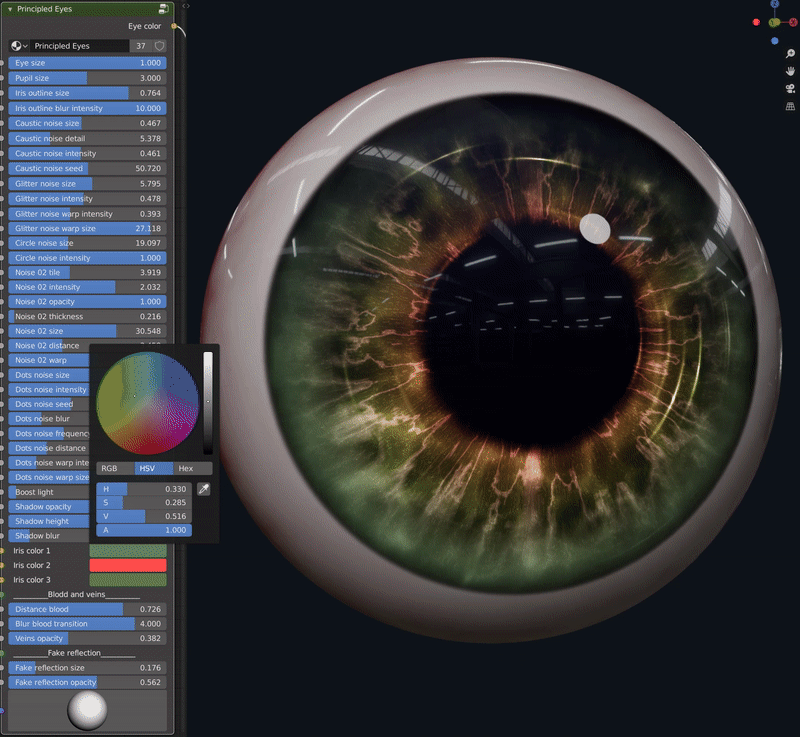This screenshot has height=737, width=800.
Task: Click the Distance blood field
Action: (x=87, y=609)
